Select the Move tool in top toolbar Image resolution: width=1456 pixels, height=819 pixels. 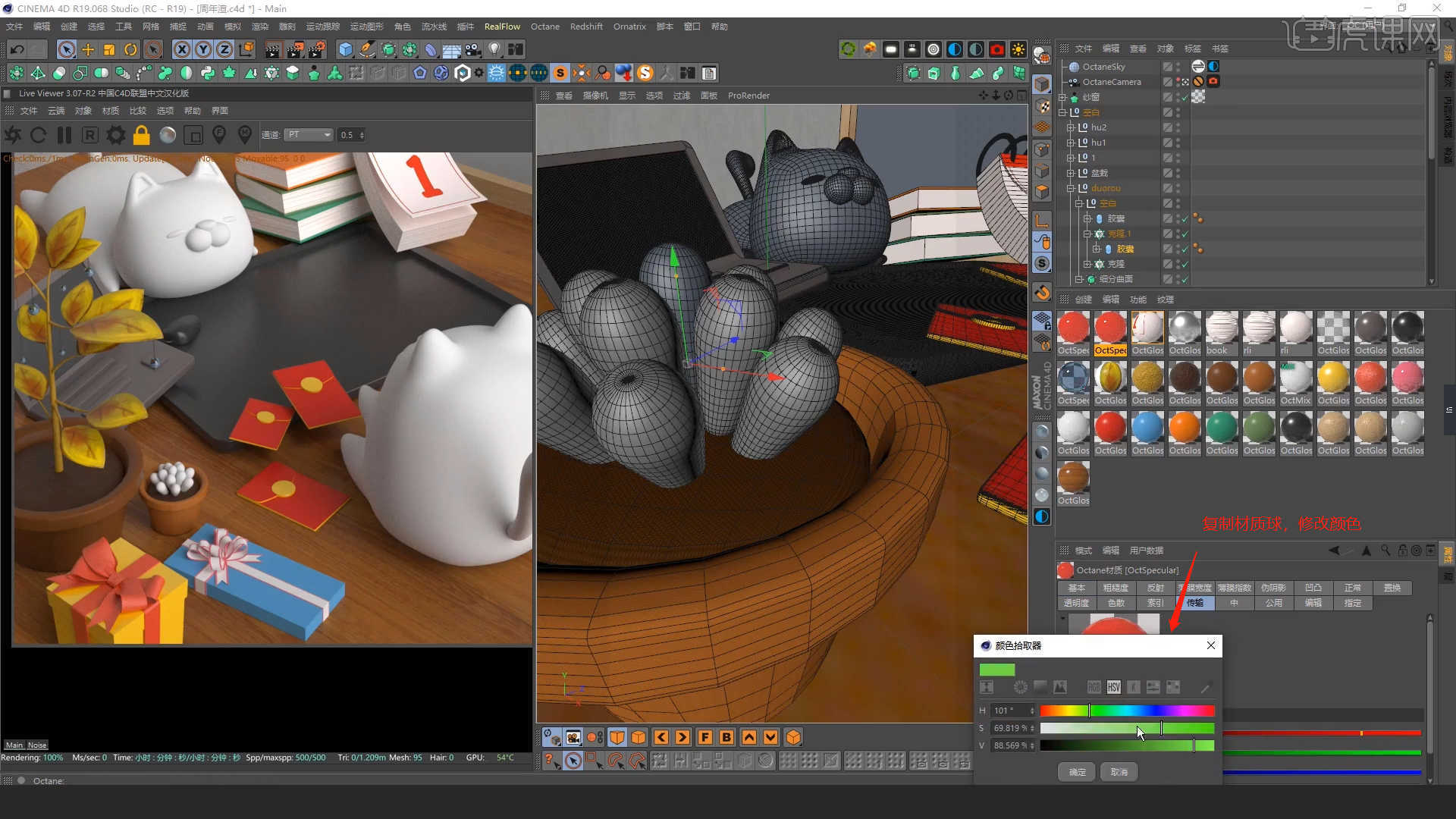click(88, 50)
